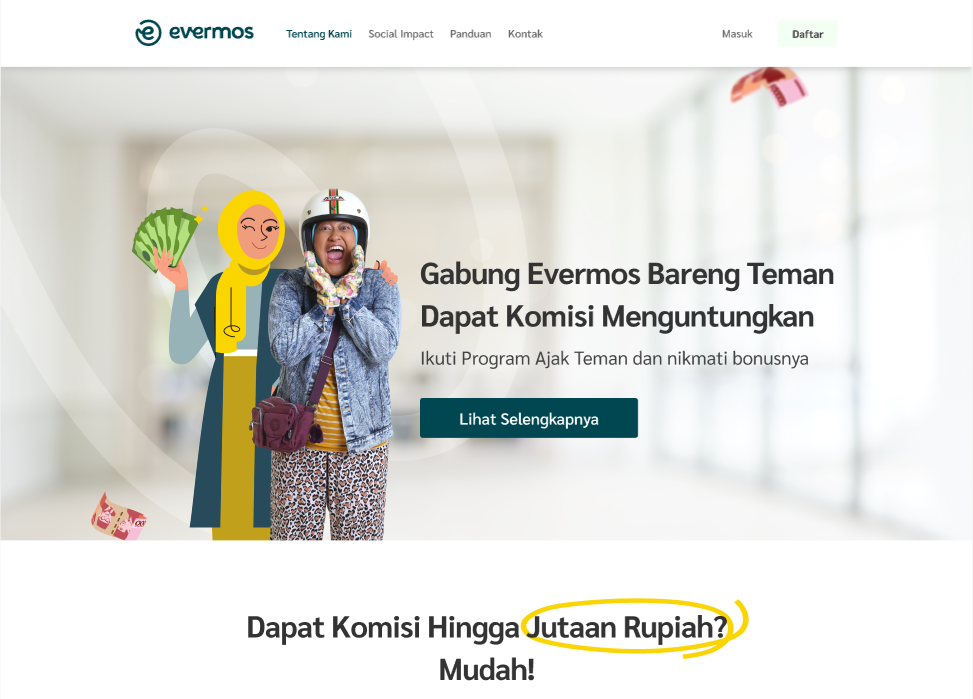This screenshot has width=973, height=699.
Task: Open the Tentang Kami menu item
Action: [319, 34]
